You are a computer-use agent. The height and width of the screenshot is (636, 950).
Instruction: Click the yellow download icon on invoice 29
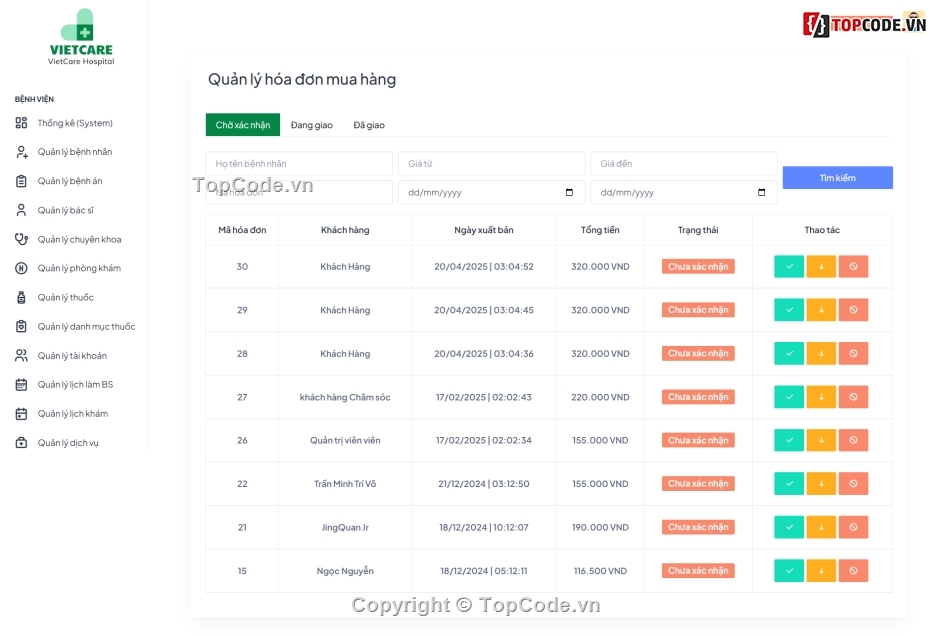(x=820, y=309)
